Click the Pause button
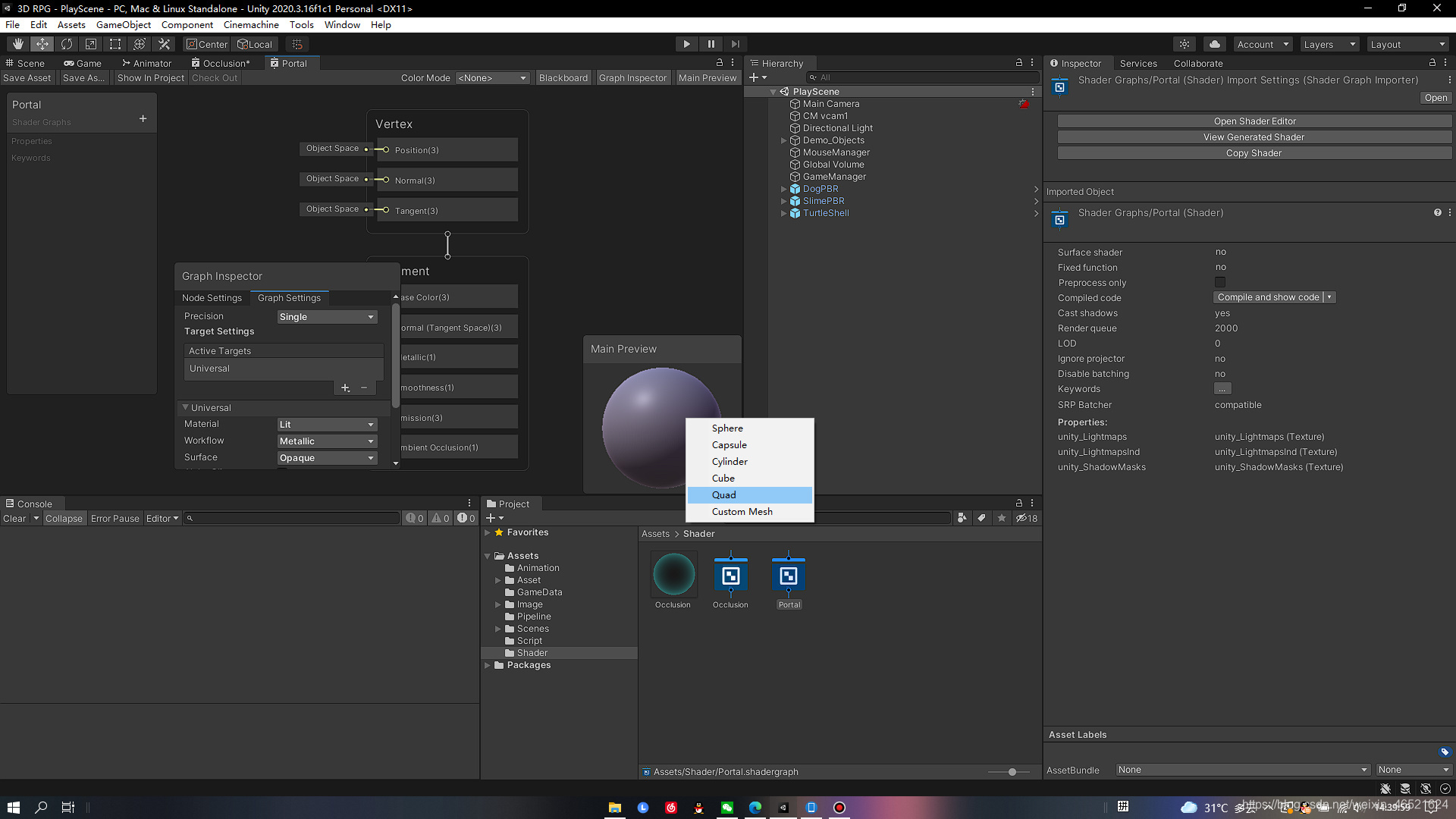Image resolution: width=1456 pixels, height=819 pixels. tap(711, 44)
